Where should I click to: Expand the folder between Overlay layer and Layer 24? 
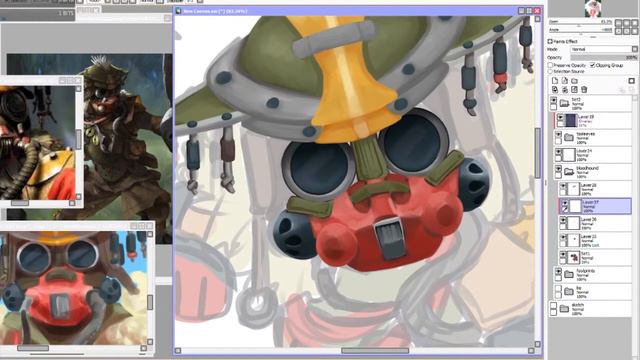pyautogui.click(x=569, y=138)
